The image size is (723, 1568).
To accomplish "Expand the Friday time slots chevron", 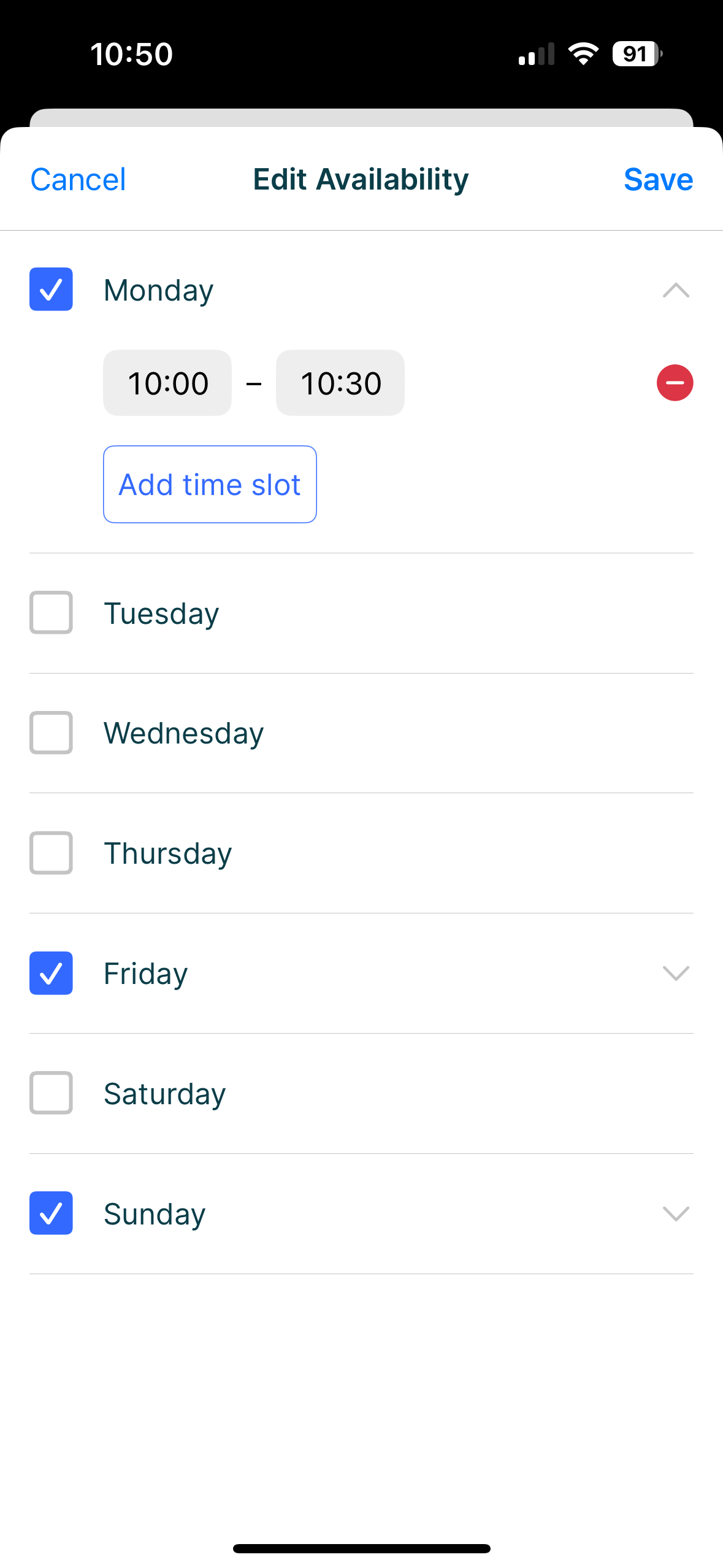I will pos(676,973).
